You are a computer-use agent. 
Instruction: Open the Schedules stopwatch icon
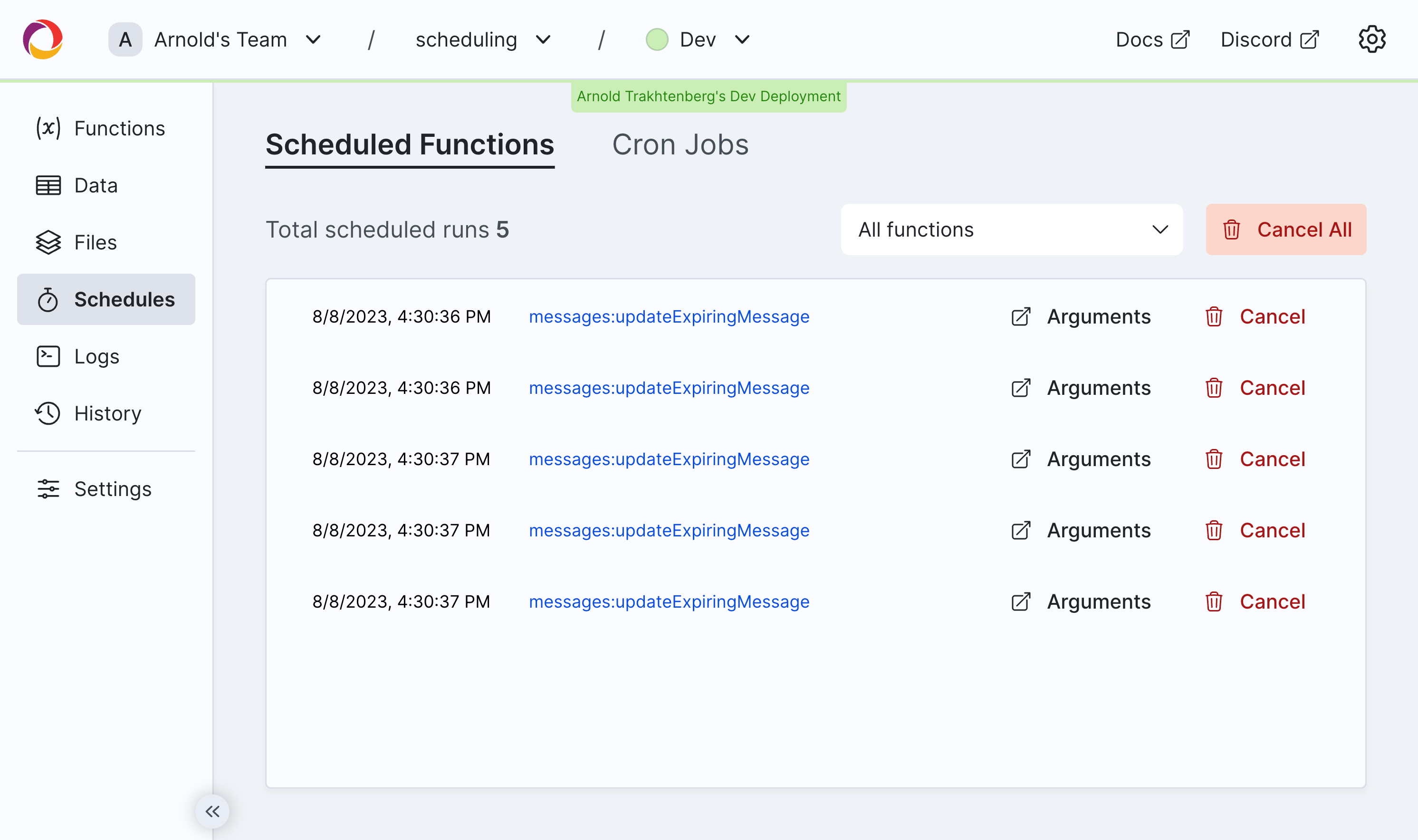pos(48,299)
